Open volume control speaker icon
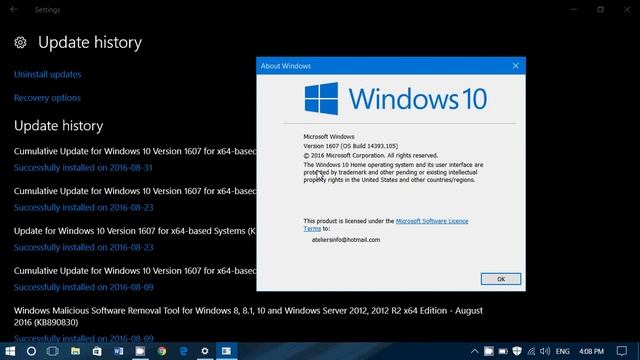 pyautogui.click(x=545, y=351)
